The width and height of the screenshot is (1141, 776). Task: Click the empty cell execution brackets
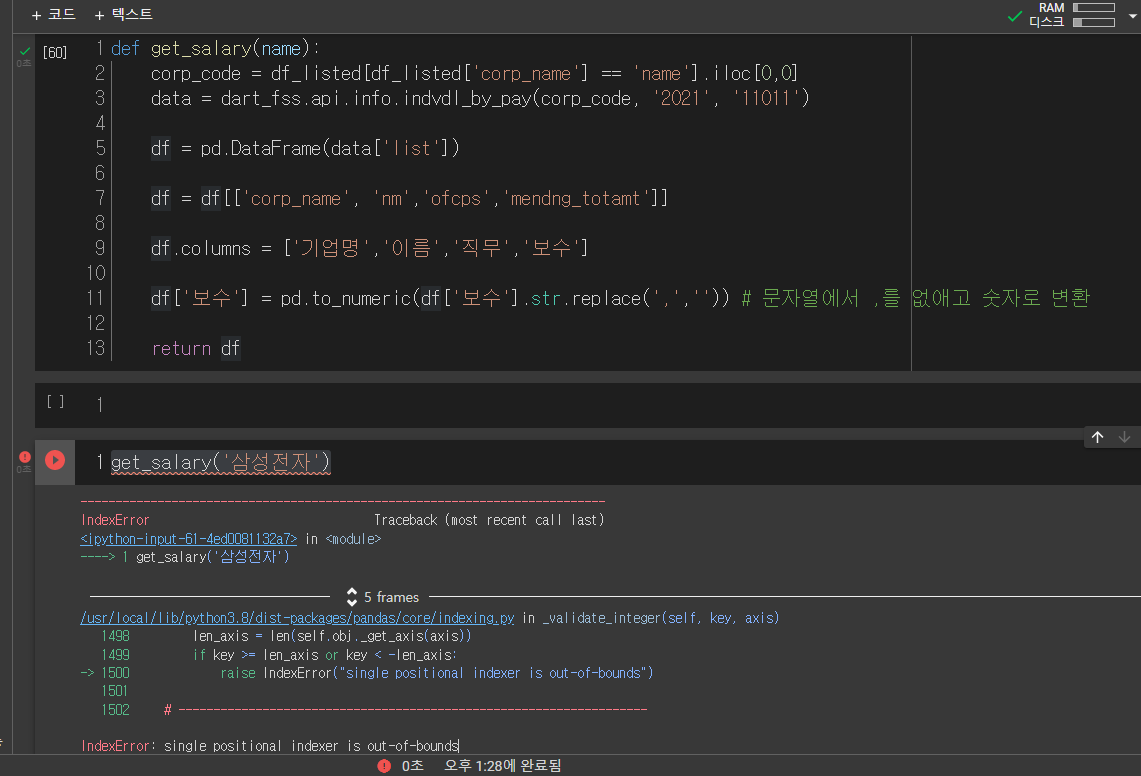coord(55,401)
